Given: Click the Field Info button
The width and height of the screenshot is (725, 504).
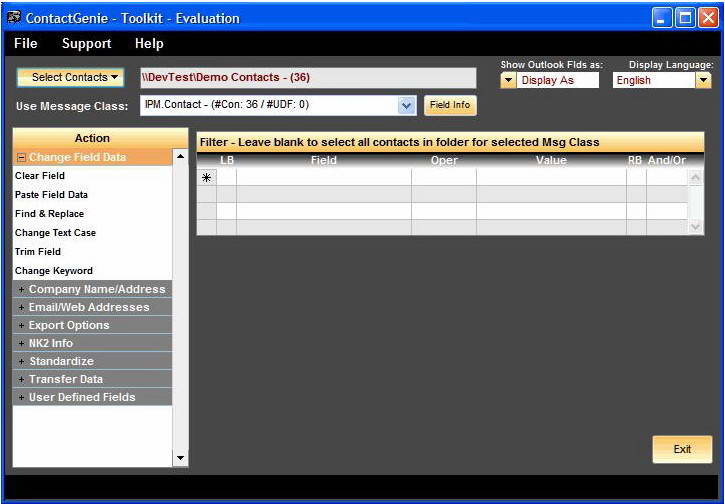Looking at the screenshot, I should [x=450, y=105].
